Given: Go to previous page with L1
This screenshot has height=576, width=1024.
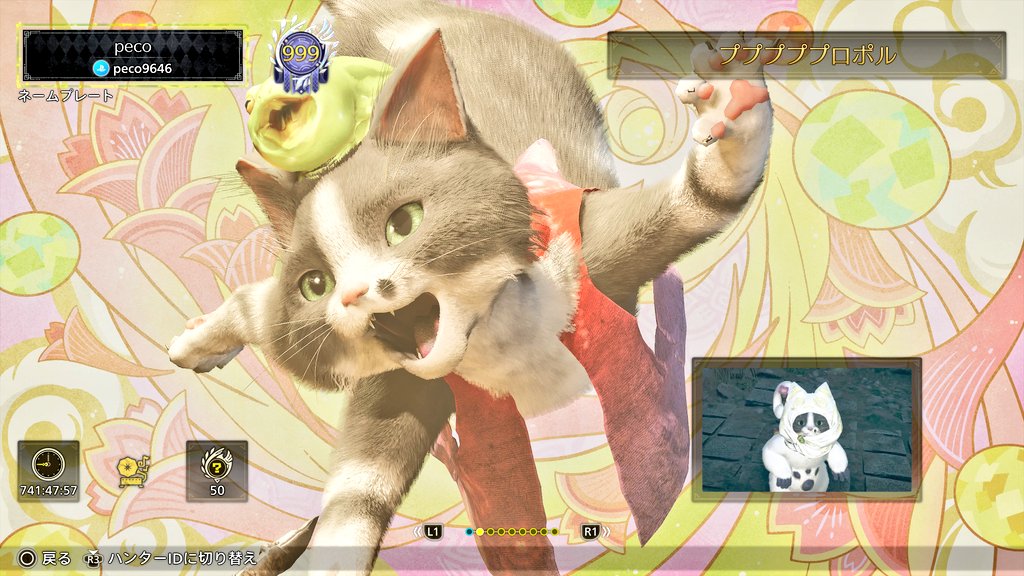Looking at the screenshot, I should click(x=432, y=532).
